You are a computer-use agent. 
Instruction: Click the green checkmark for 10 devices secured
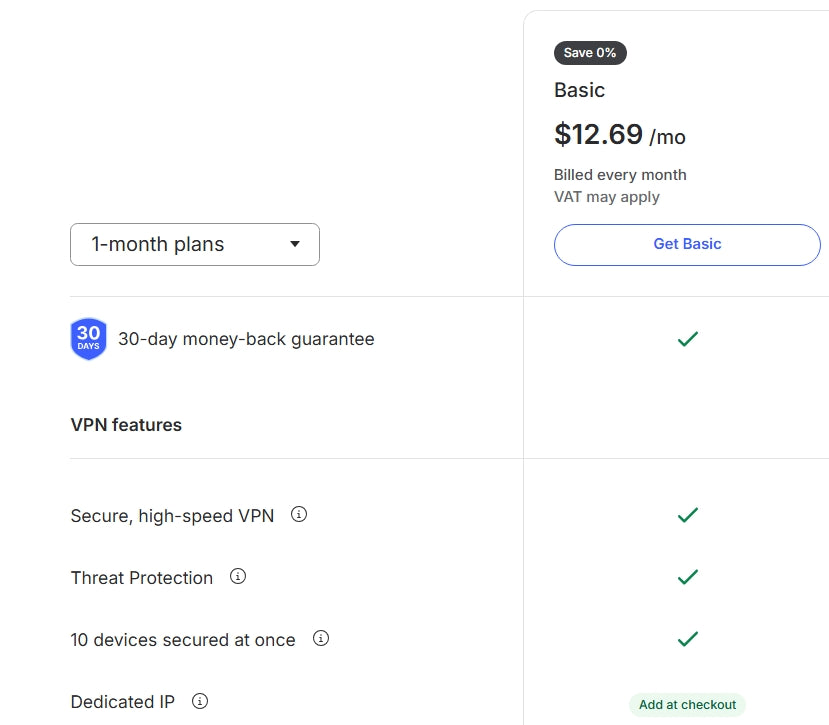[687, 638]
